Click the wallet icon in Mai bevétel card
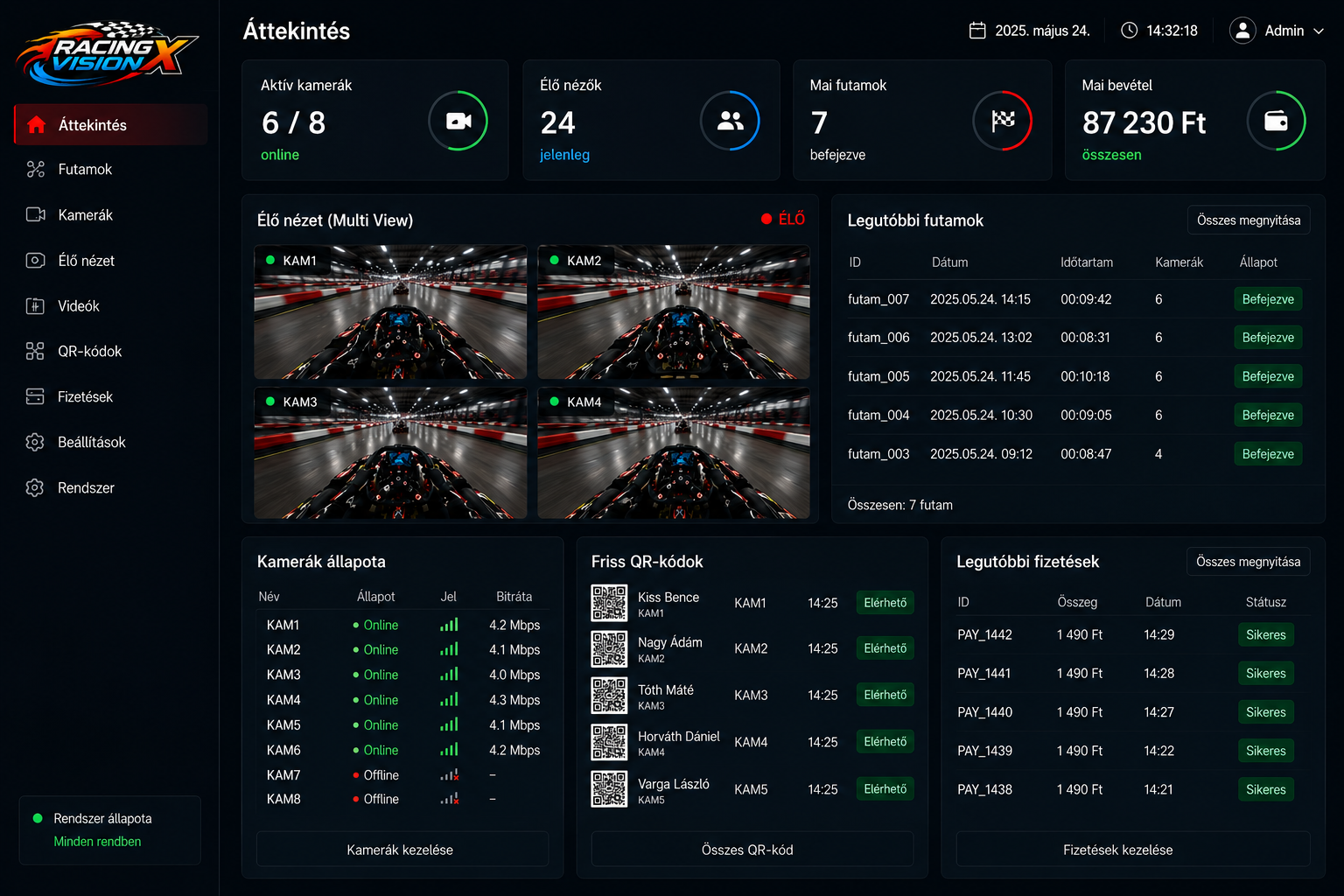 click(1276, 121)
